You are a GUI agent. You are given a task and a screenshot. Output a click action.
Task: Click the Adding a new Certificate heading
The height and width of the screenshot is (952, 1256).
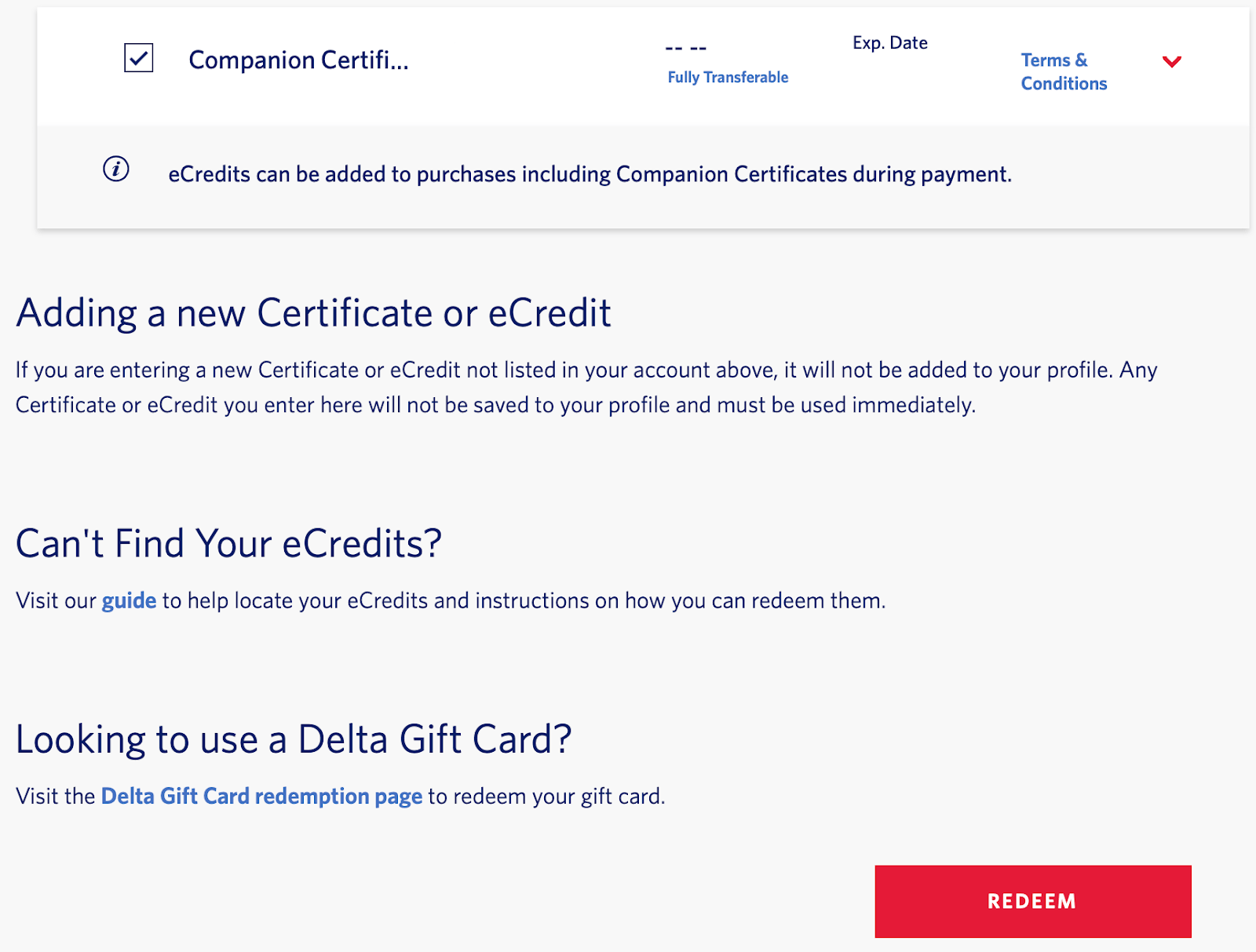point(313,313)
